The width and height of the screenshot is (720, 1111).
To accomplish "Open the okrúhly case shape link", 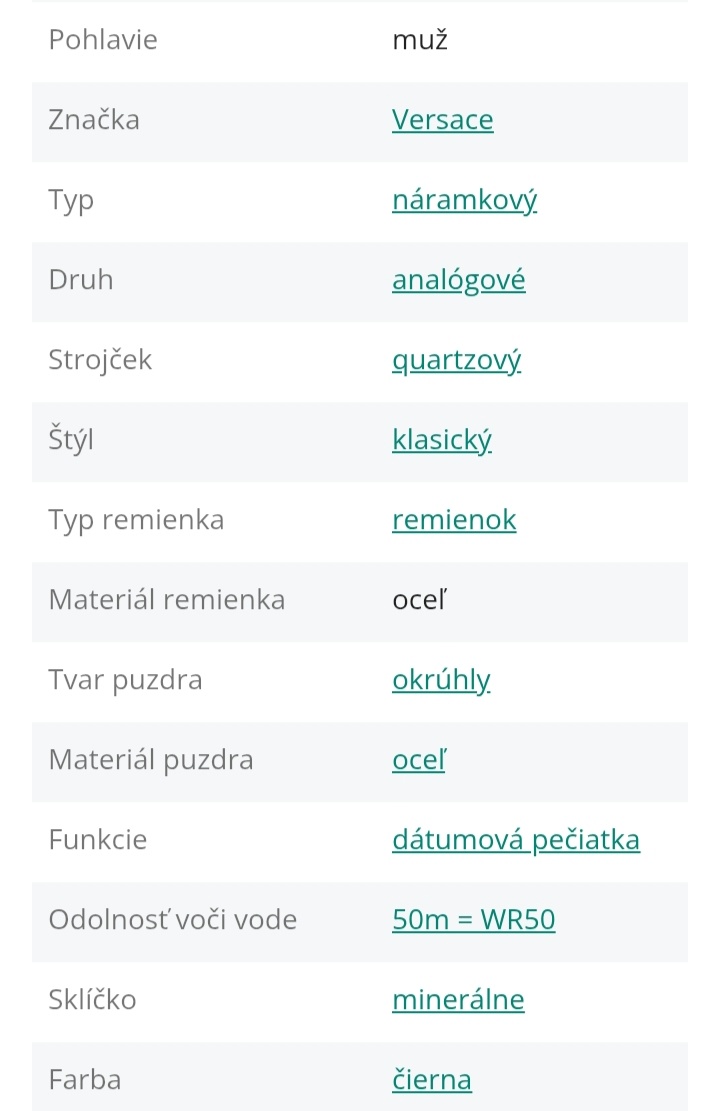I will tap(441, 680).
